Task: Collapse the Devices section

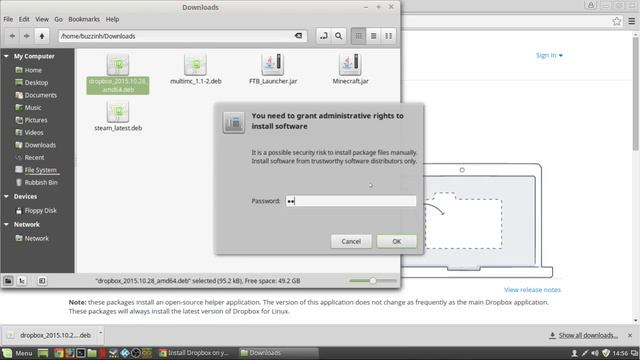Action: pyautogui.click(x=6, y=196)
